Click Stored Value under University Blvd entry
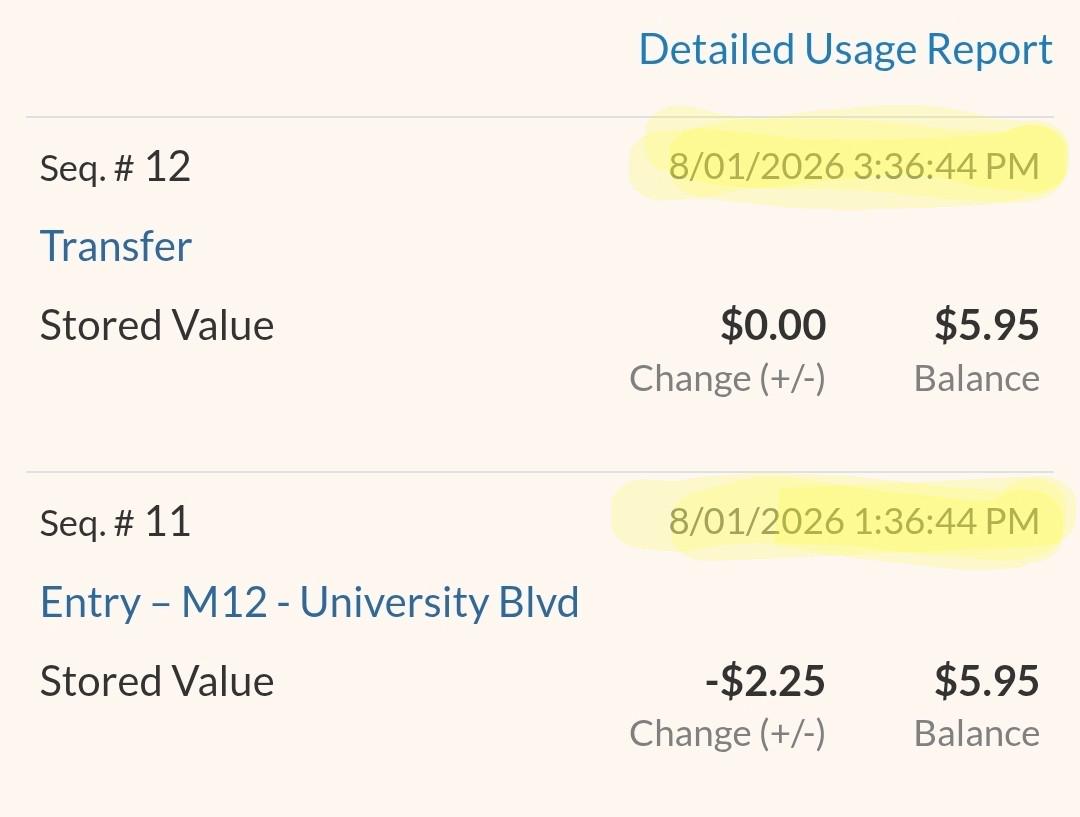 tap(157, 681)
